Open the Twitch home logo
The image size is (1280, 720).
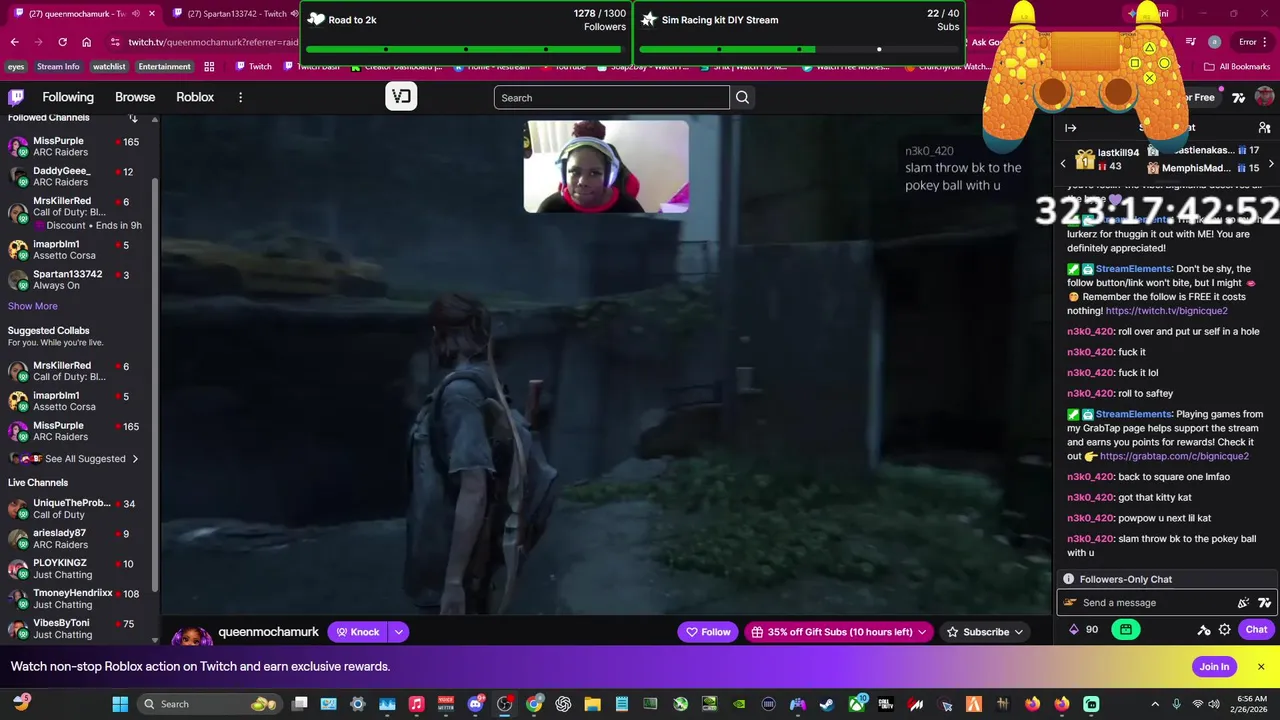pos(16,97)
